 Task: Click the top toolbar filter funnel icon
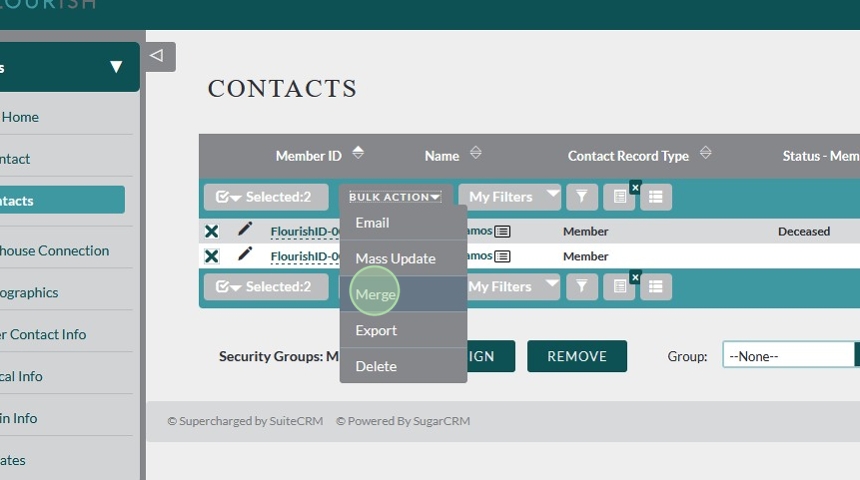[582, 197]
